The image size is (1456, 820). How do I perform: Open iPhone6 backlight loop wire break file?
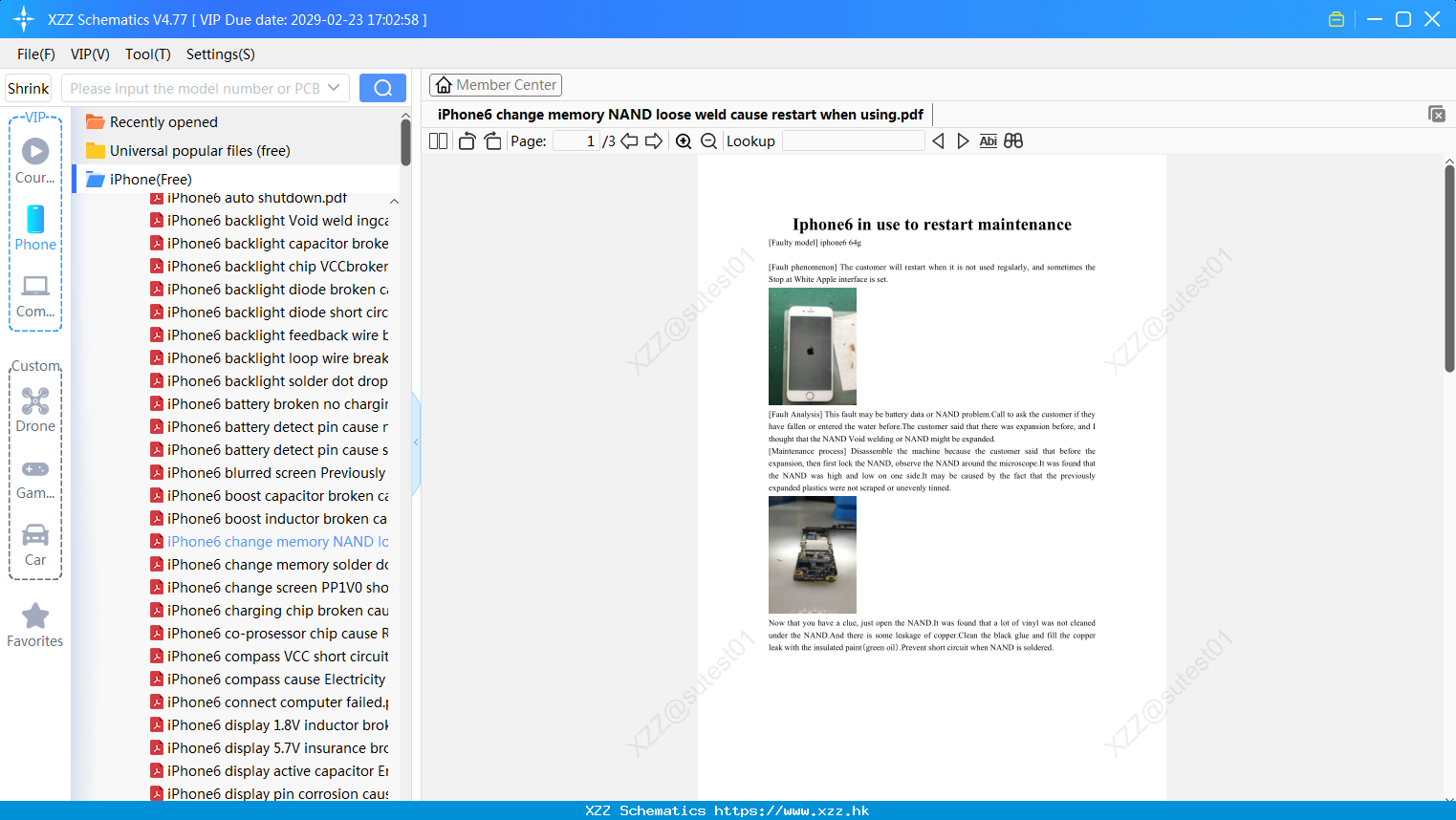270,358
